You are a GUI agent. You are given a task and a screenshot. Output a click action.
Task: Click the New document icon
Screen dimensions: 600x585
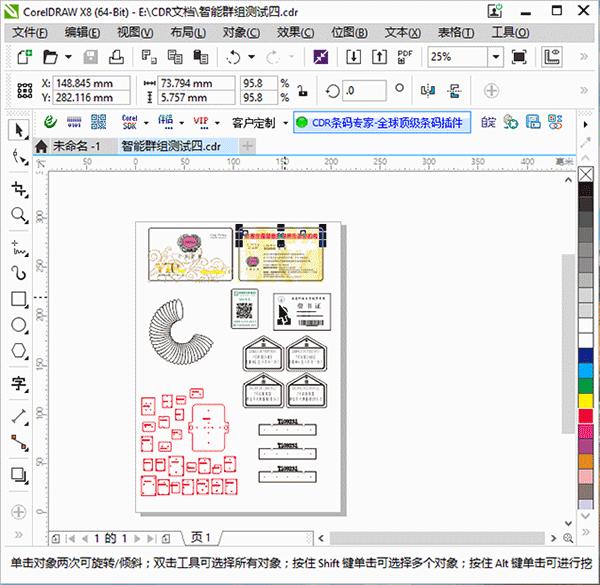25,57
